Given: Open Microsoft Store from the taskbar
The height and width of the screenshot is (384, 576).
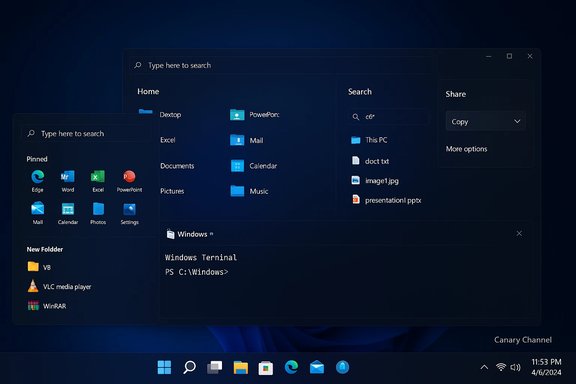Looking at the screenshot, I should [x=266, y=367].
